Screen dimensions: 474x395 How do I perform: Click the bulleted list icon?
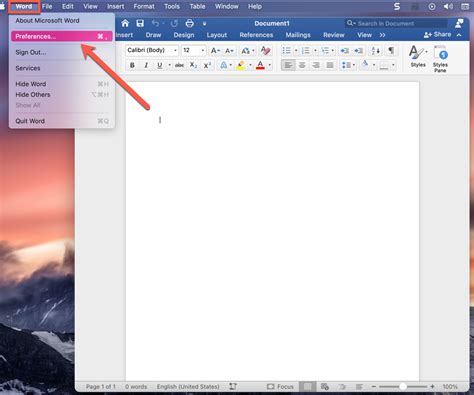(286, 50)
